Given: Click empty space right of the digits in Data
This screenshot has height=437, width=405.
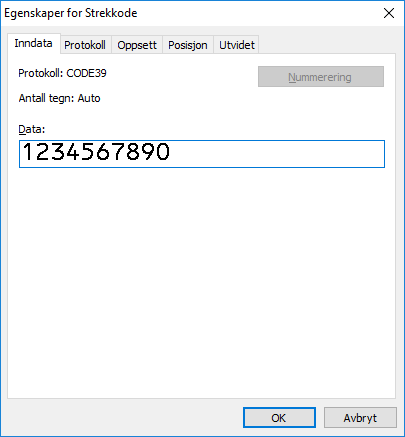Looking at the screenshot, I should coord(277,154).
